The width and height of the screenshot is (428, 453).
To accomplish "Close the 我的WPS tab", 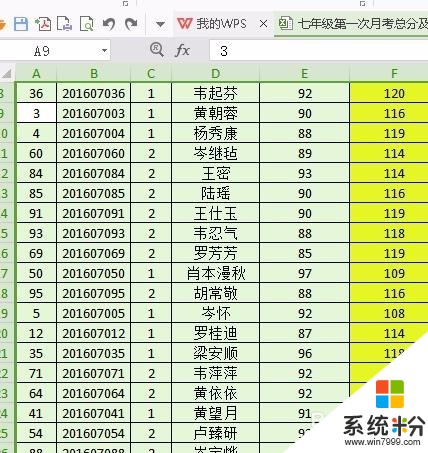I will pyautogui.click(x=263, y=24).
